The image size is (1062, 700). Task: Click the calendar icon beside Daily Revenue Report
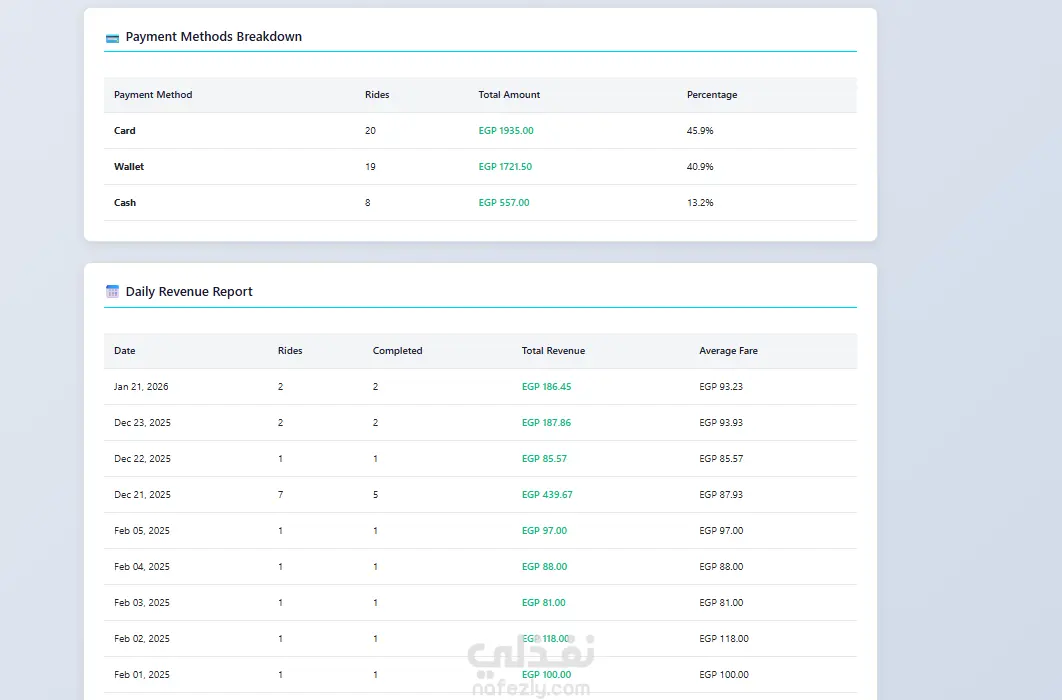click(x=112, y=292)
